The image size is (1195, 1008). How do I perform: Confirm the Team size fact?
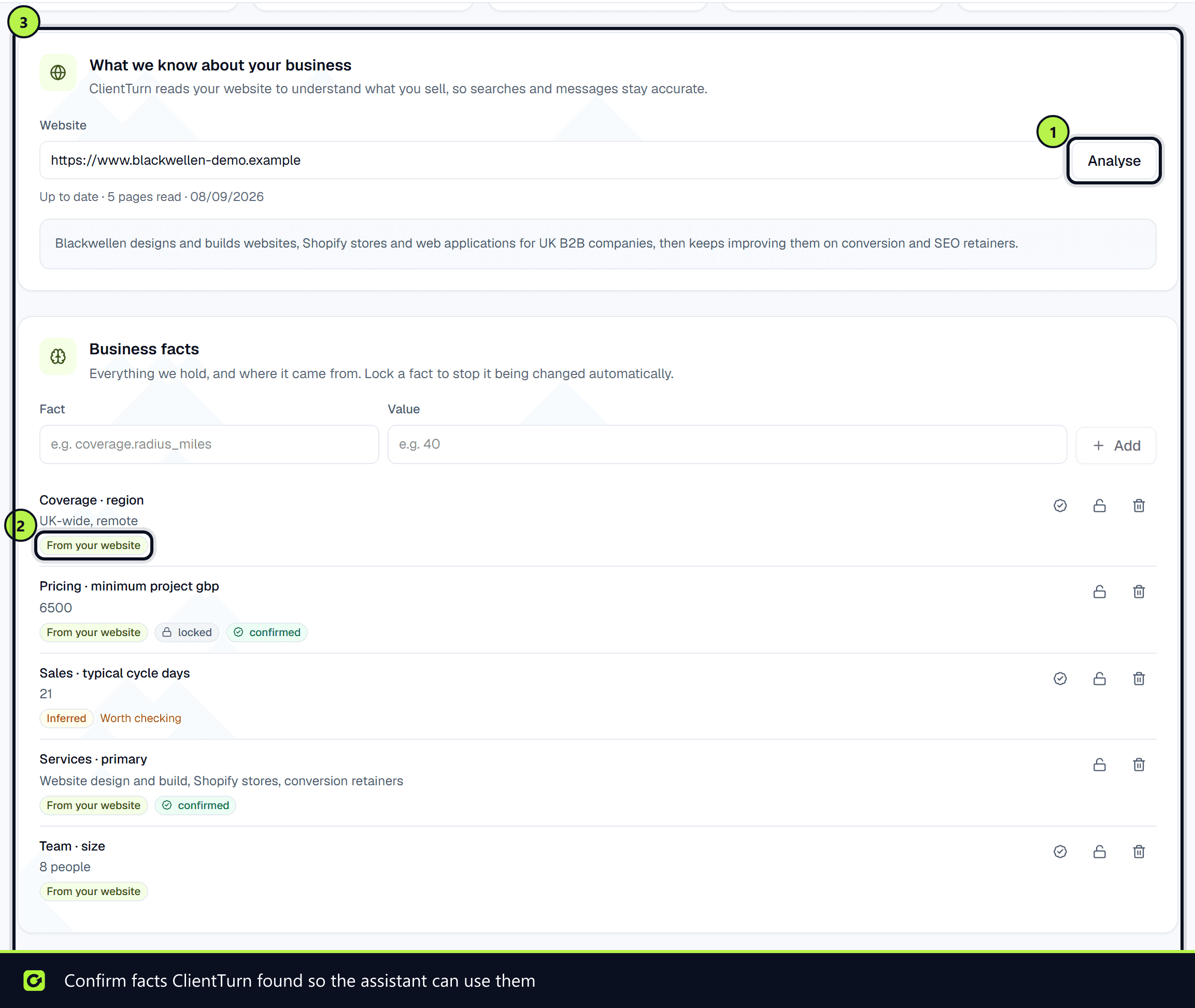tap(1060, 852)
